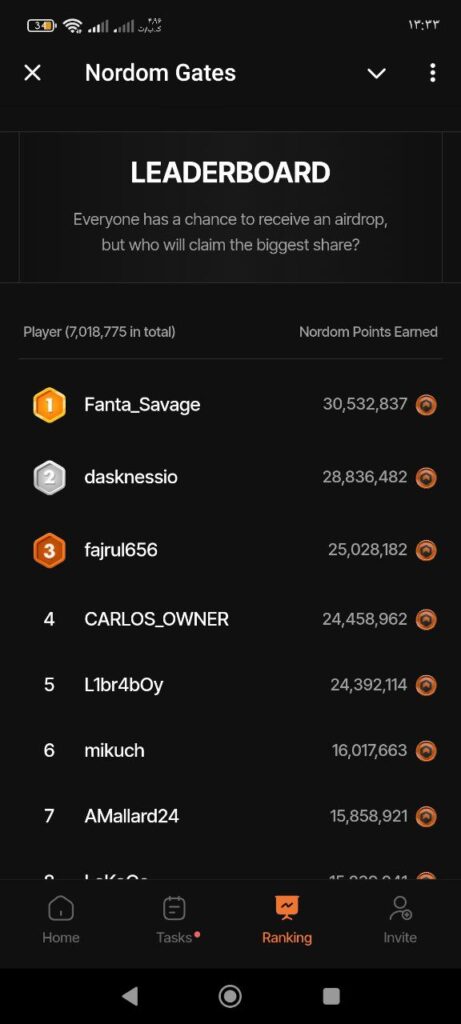Screen dimensions: 461x1024
Task: Tap the Player total count header
Action: click(x=99, y=332)
